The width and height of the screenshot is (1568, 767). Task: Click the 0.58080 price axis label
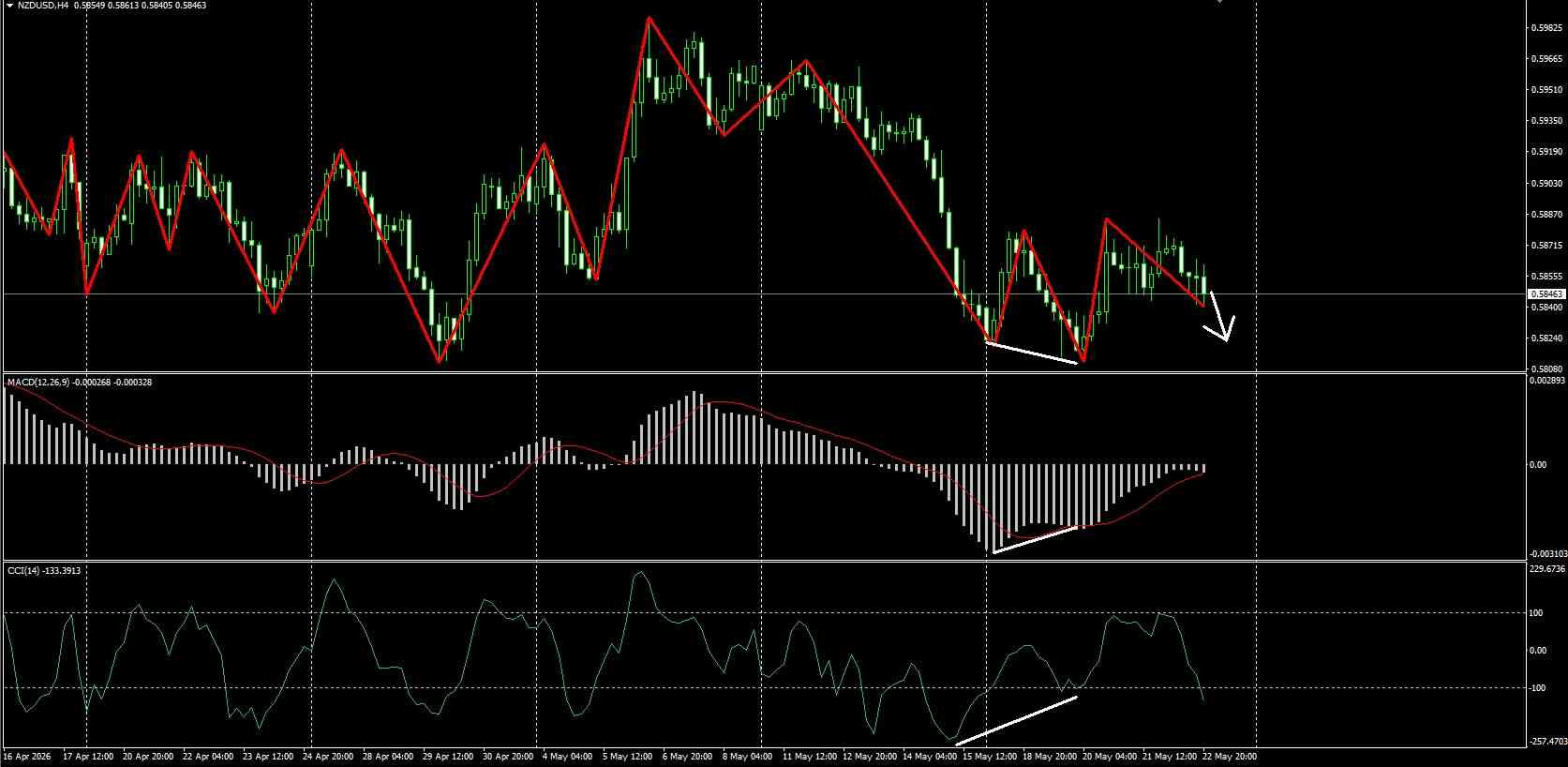1546,369
